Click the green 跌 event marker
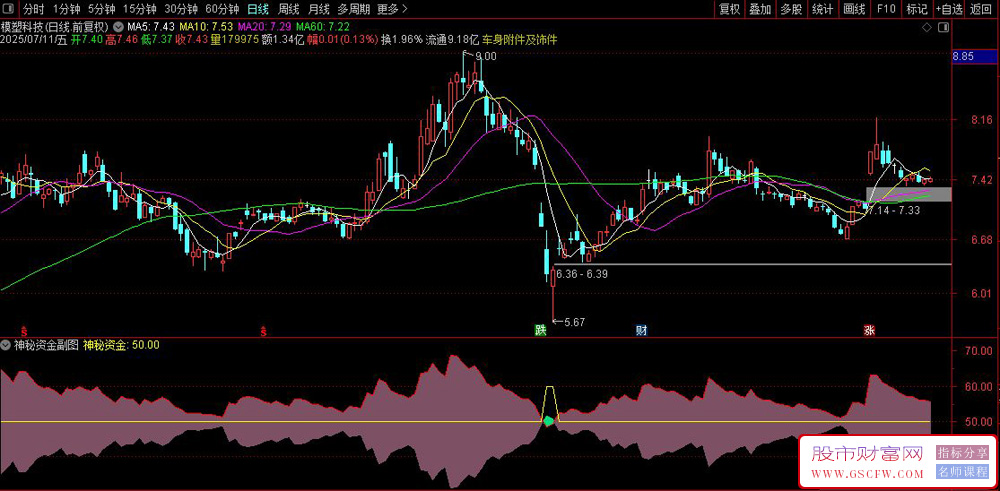 pyautogui.click(x=540, y=330)
